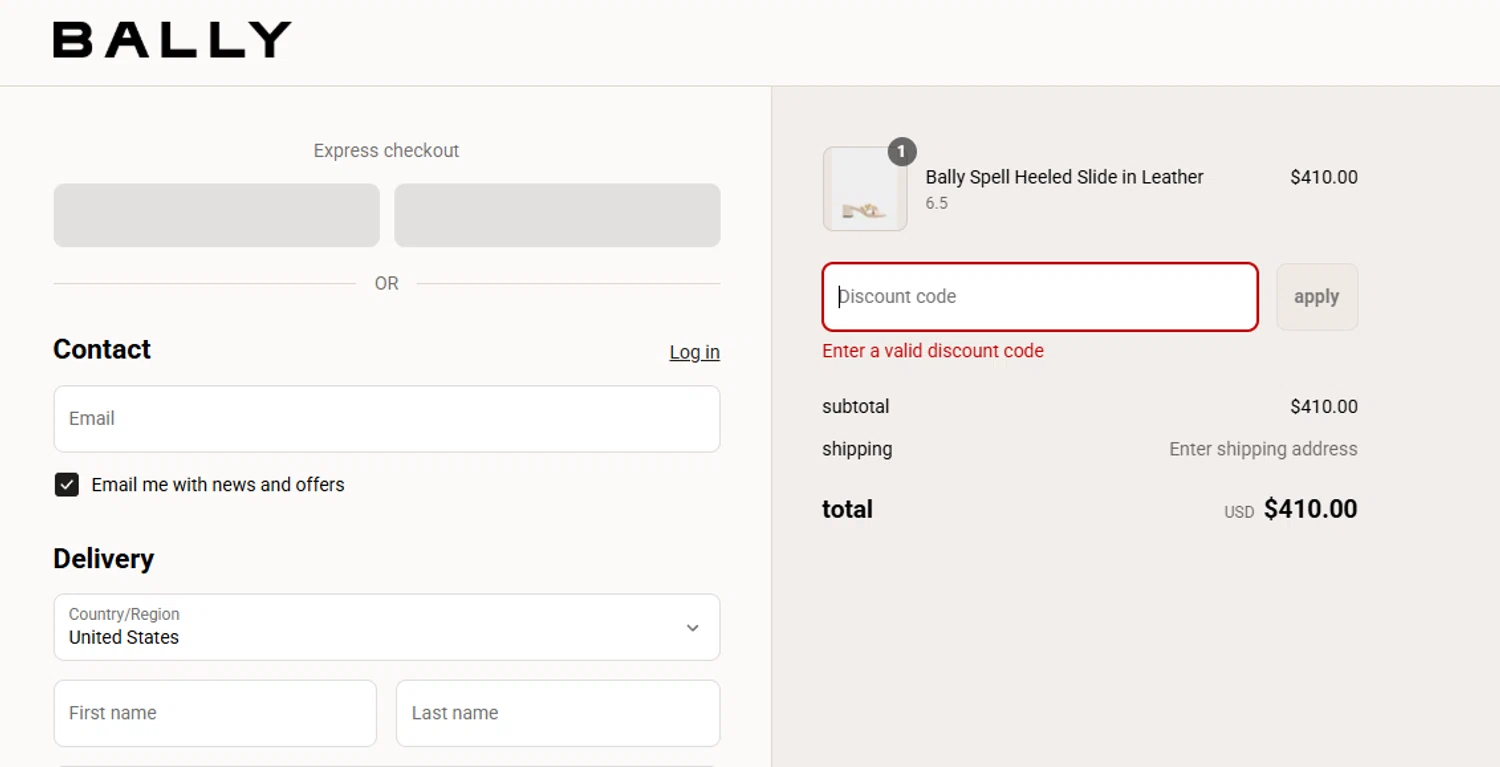Click the Discount code field
Image resolution: width=1500 pixels, height=767 pixels.
pos(1040,297)
